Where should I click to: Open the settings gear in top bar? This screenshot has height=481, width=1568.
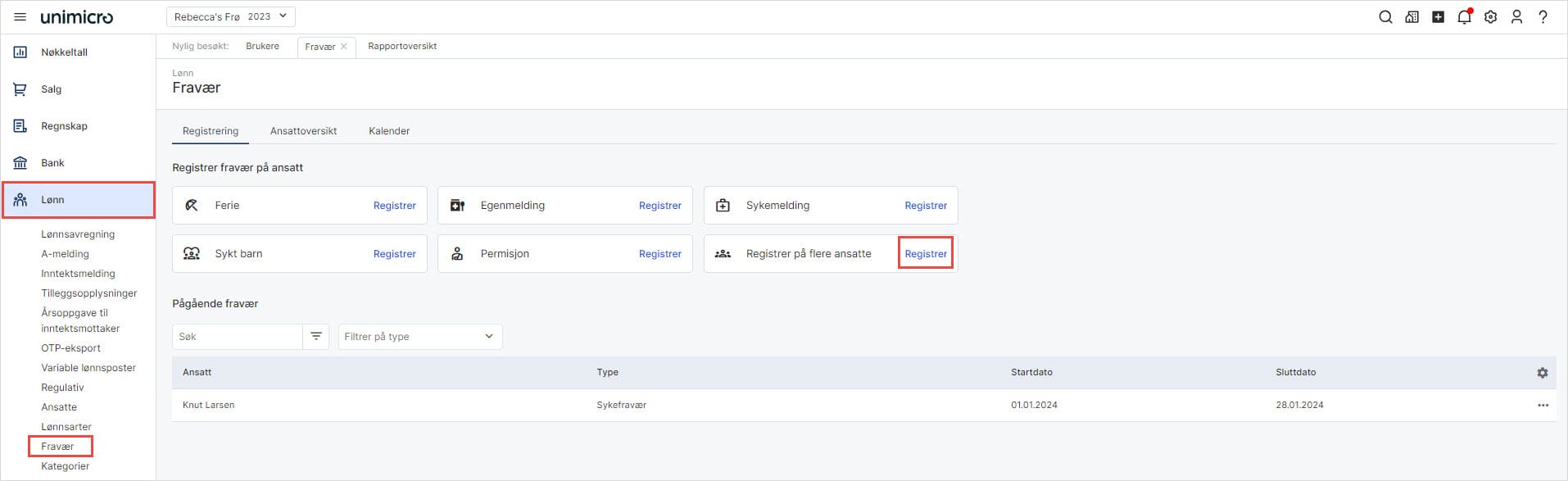click(x=1490, y=17)
